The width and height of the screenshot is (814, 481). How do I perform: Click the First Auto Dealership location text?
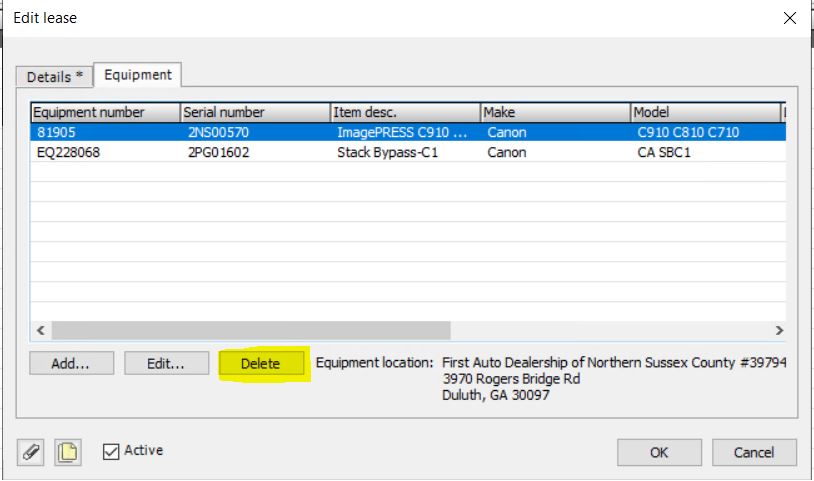[614, 362]
